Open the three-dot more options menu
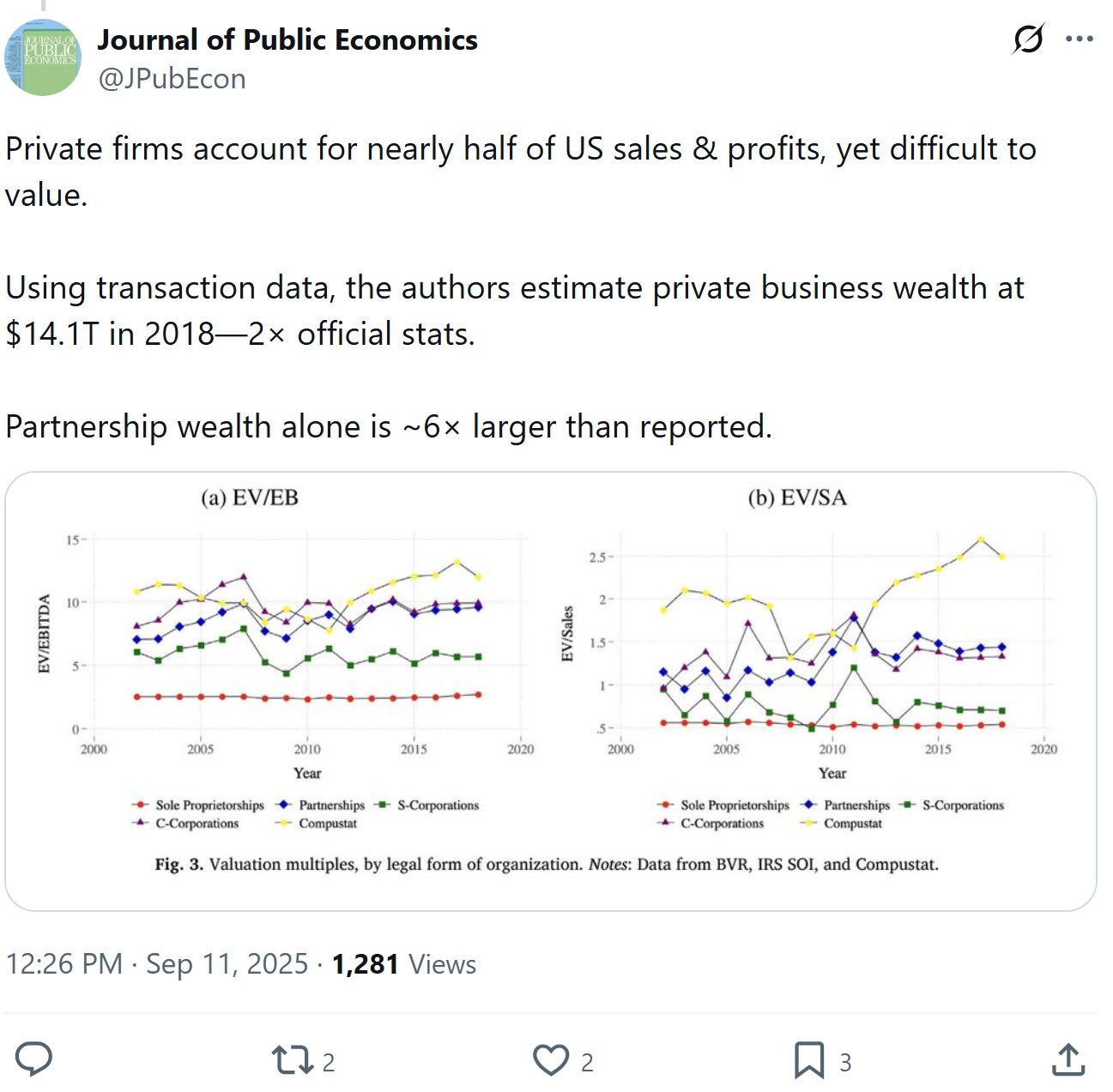1113x1092 pixels. click(1079, 39)
